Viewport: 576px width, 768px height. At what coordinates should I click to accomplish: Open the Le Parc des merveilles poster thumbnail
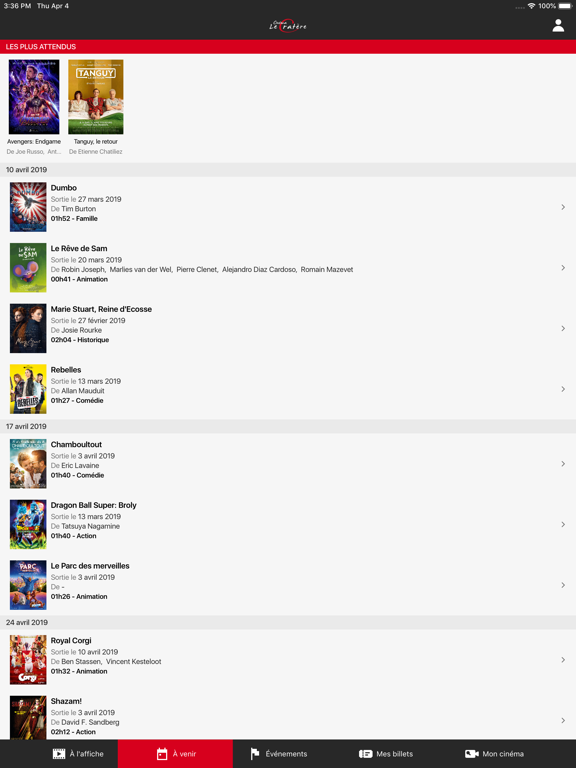coord(28,585)
